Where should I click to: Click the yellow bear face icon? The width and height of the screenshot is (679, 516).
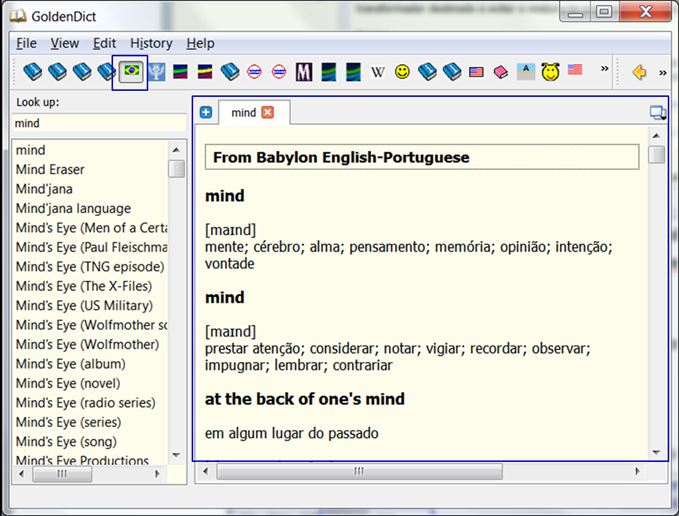pyautogui.click(x=550, y=72)
